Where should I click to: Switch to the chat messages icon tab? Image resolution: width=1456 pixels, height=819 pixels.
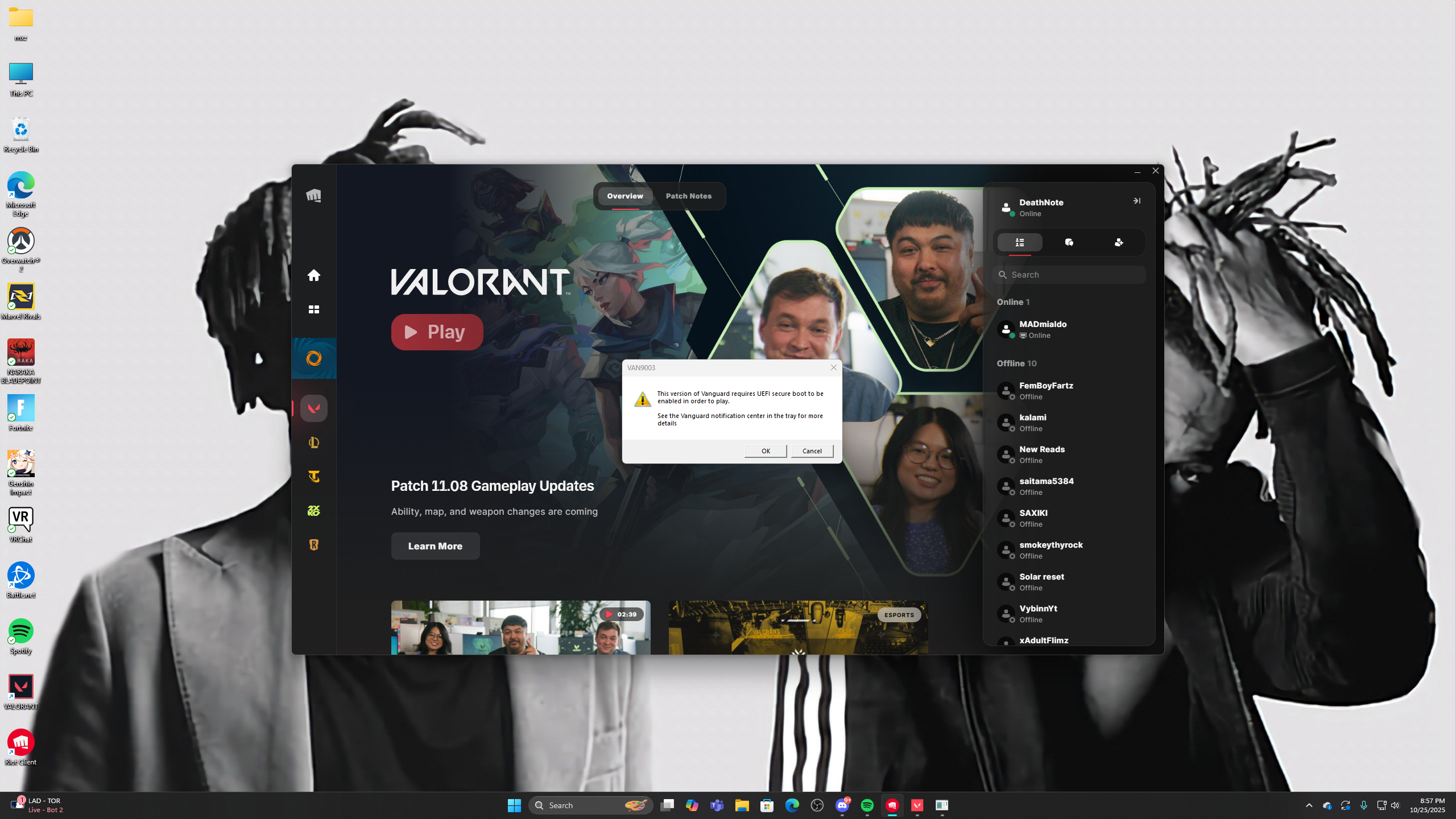[x=1069, y=242]
